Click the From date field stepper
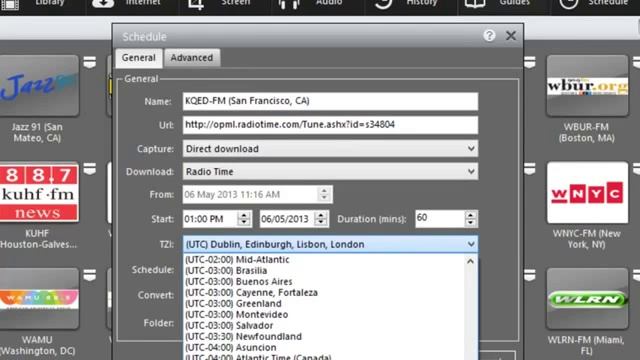Screen dimensions: 640x360 click(x=324, y=194)
